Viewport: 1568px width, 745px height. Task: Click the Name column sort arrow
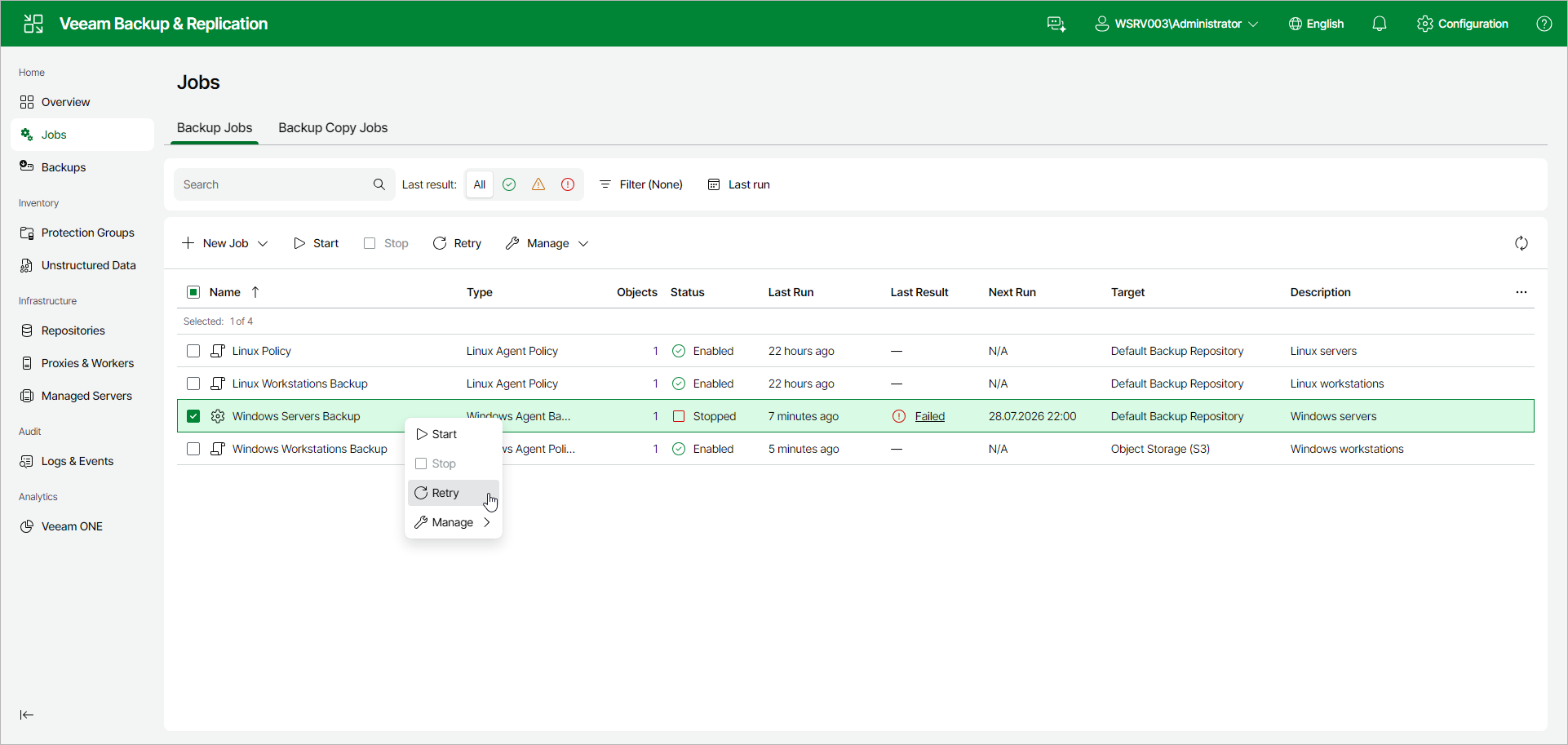tap(255, 292)
